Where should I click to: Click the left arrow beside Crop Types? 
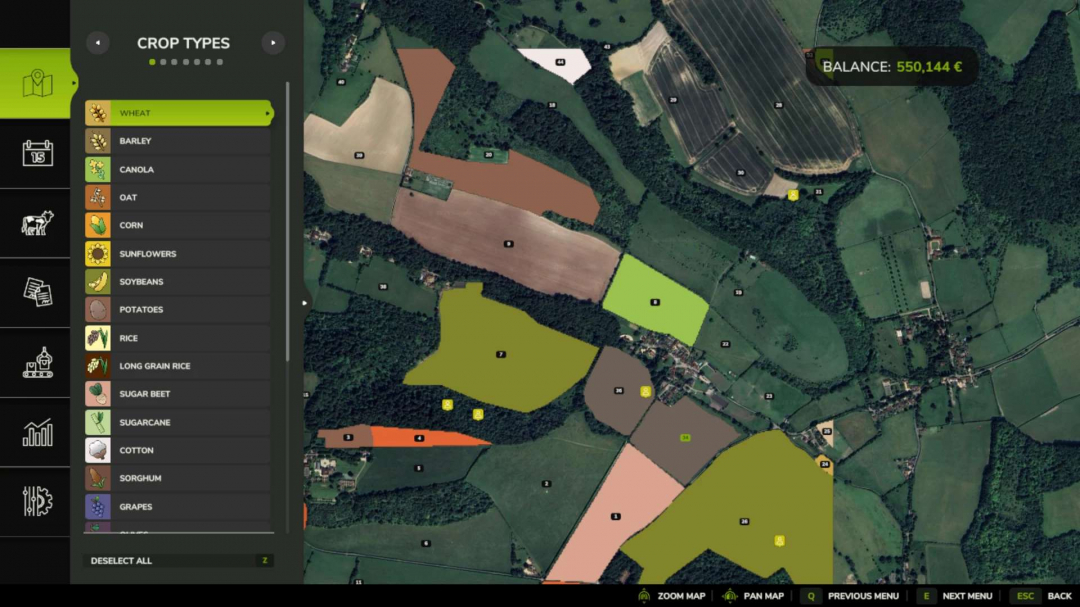point(97,42)
